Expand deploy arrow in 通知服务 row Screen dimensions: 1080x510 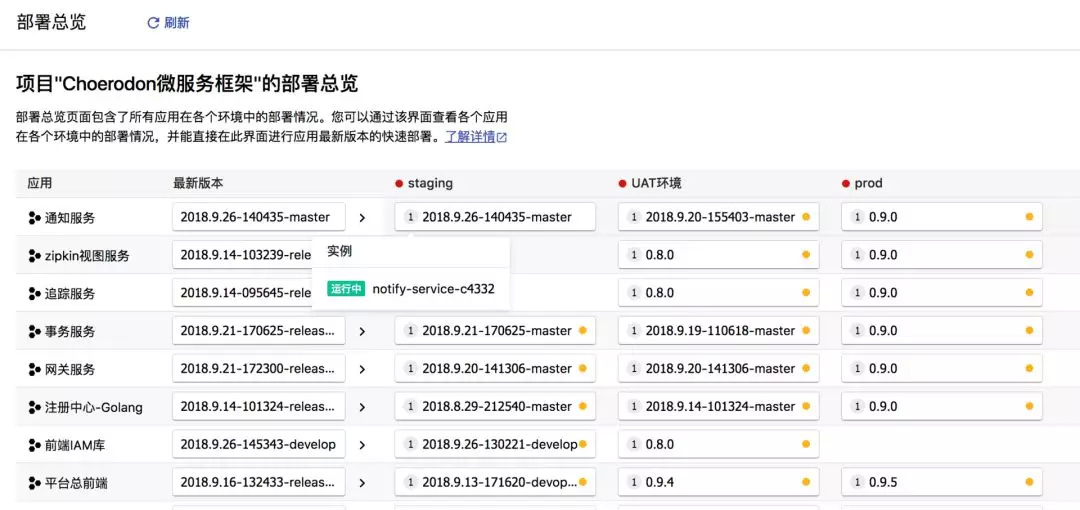[362, 218]
